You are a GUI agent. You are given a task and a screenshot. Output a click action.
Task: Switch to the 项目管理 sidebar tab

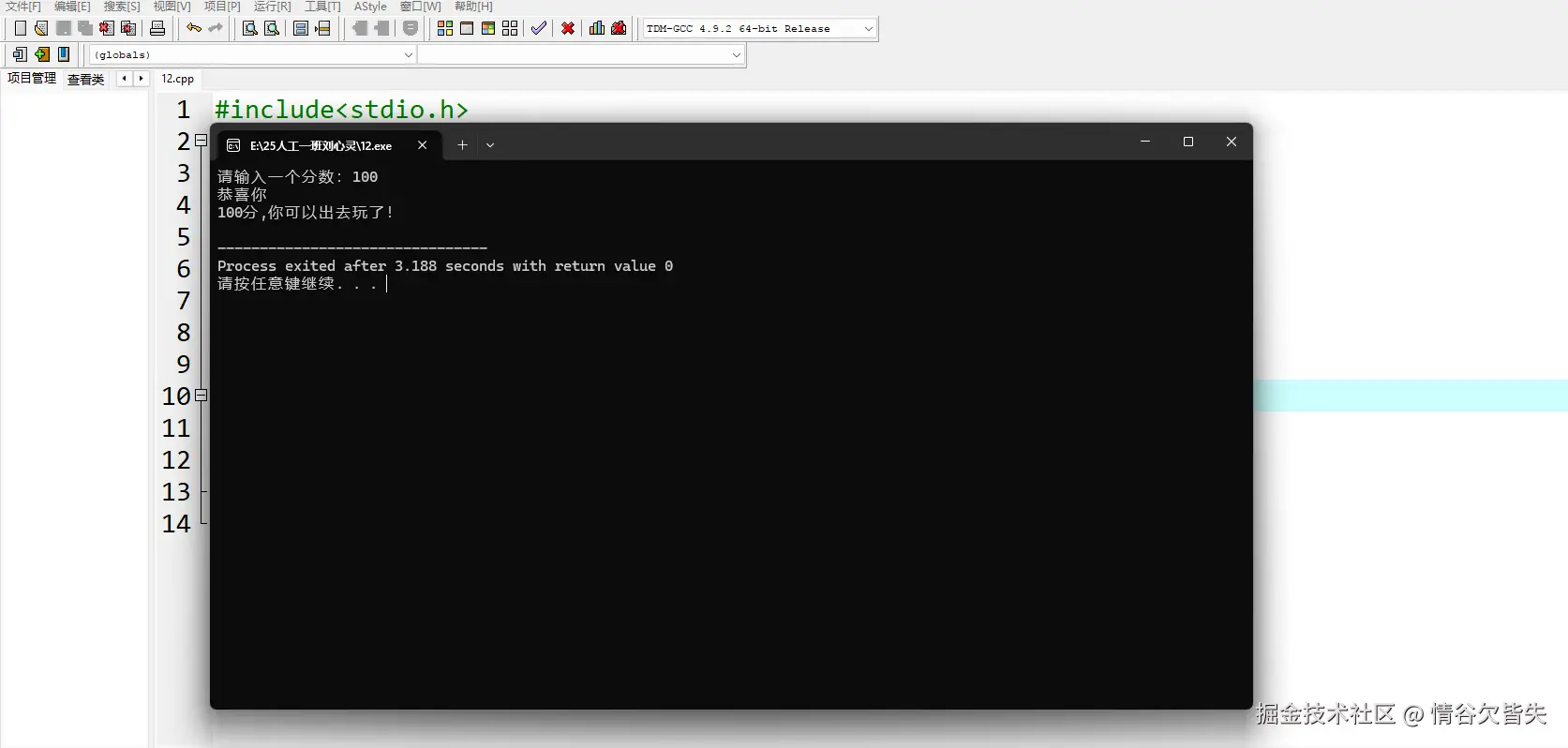[32, 79]
